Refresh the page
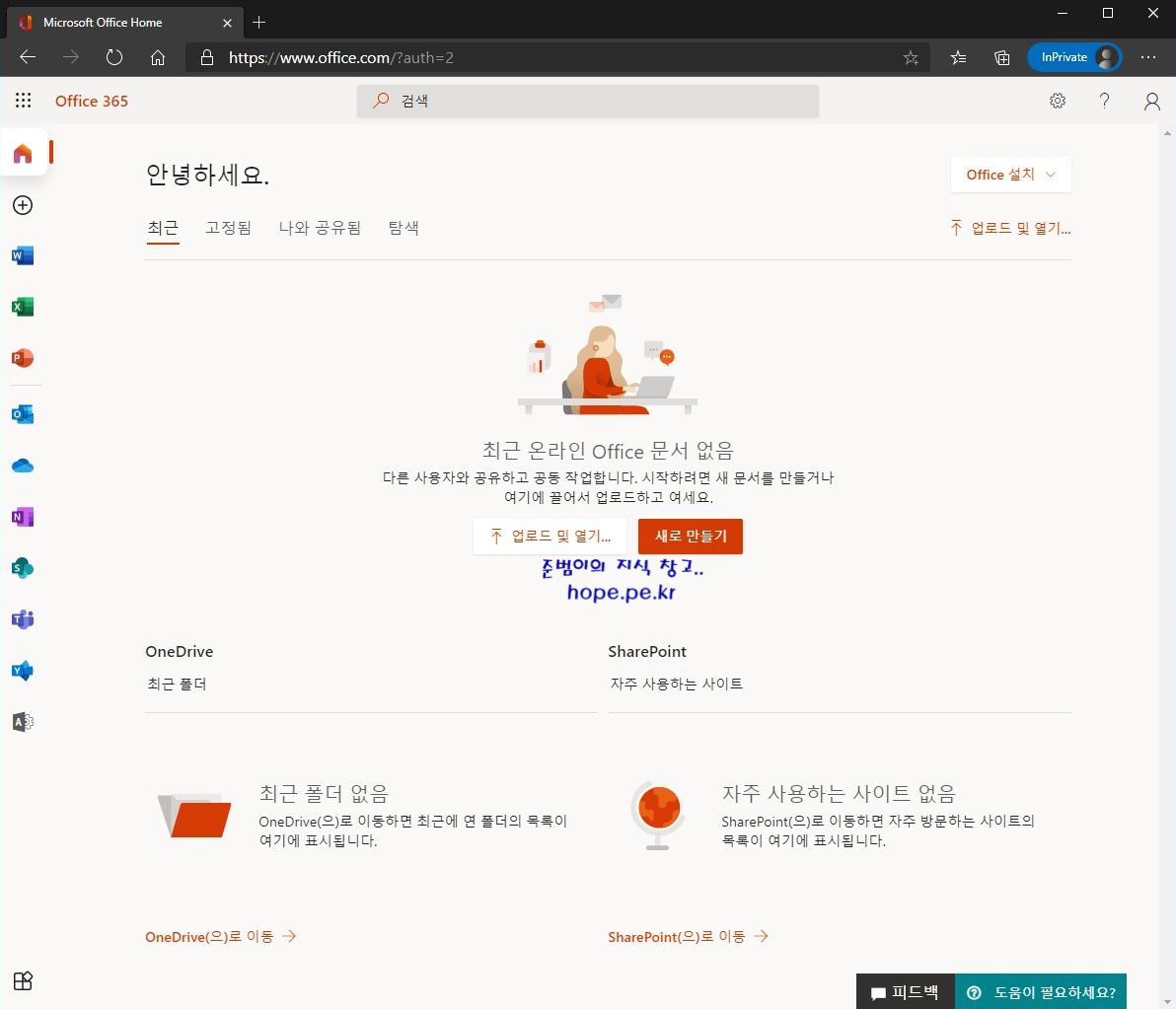The width and height of the screenshot is (1176, 1009). pos(114,57)
